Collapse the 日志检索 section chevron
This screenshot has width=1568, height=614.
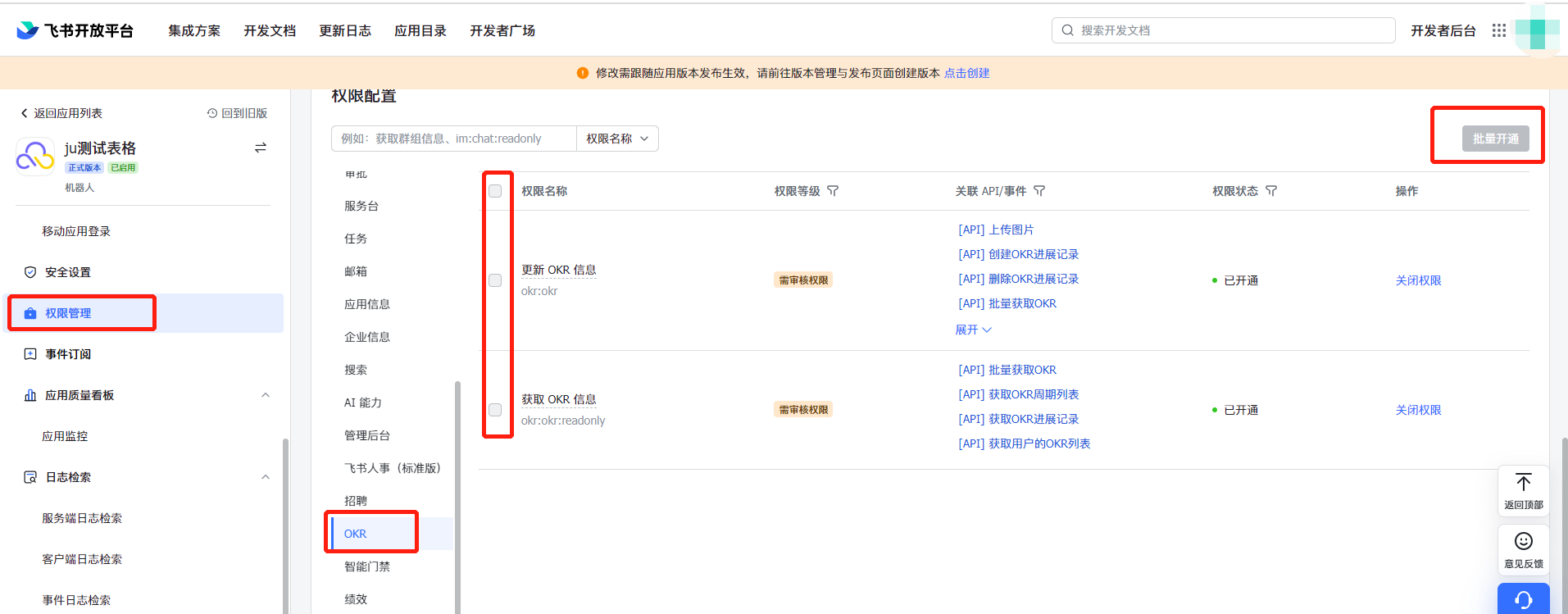coord(266,477)
